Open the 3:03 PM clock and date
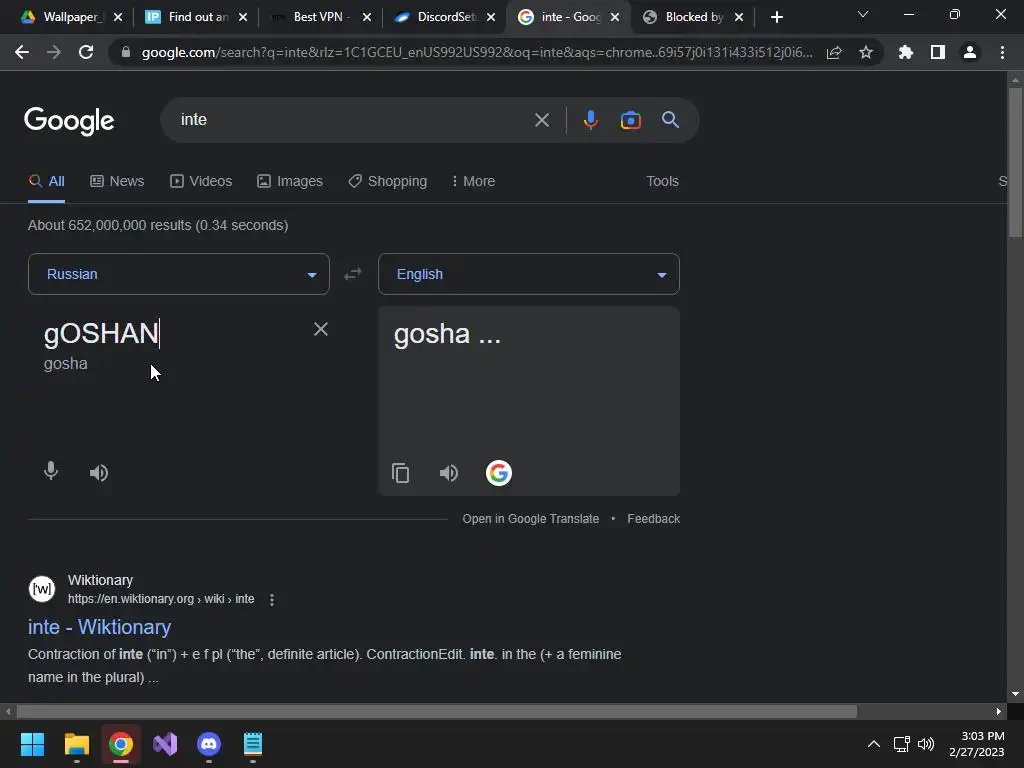 pos(977,744)
